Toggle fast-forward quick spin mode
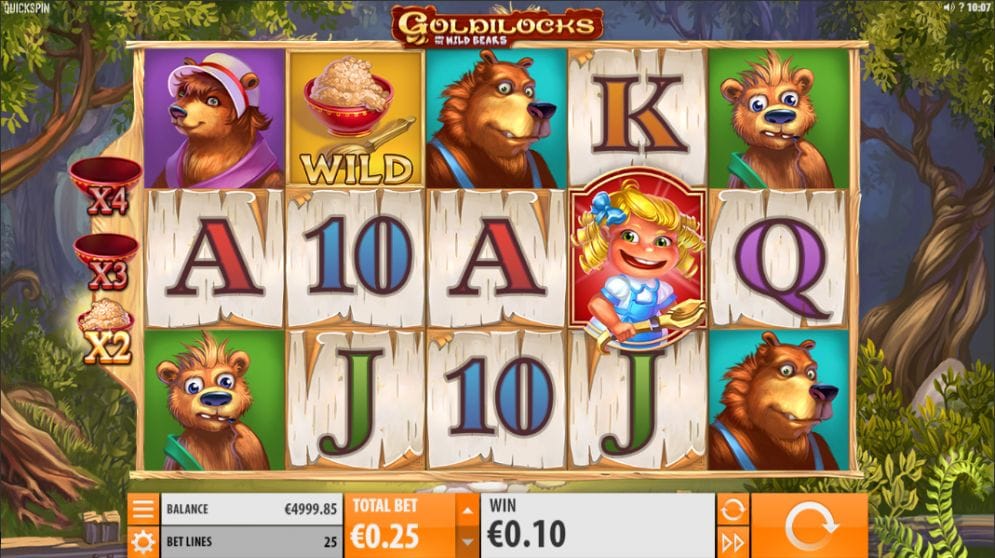 click(x=732, y=542)
